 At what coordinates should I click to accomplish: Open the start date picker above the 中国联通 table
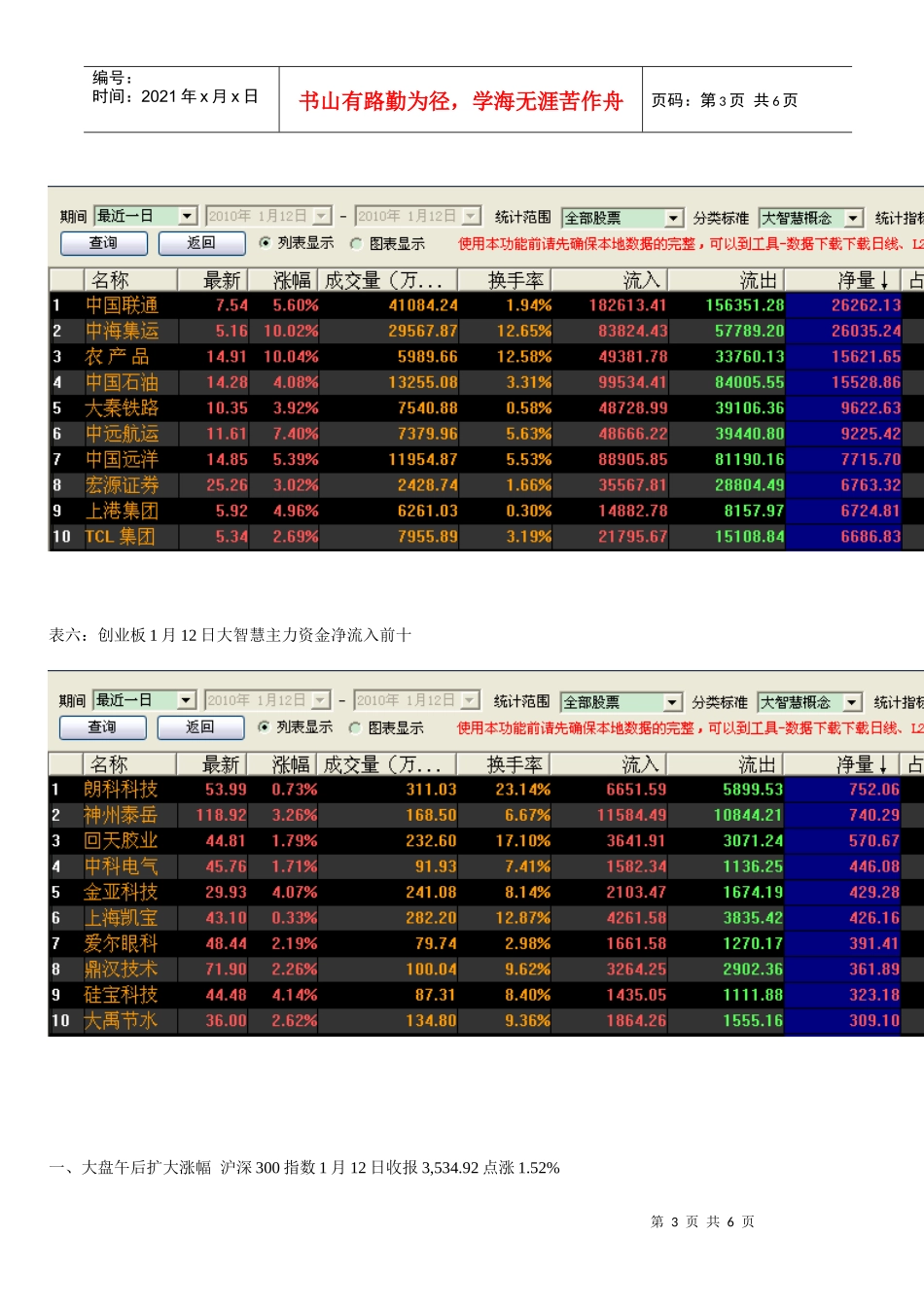click(269, 216)
